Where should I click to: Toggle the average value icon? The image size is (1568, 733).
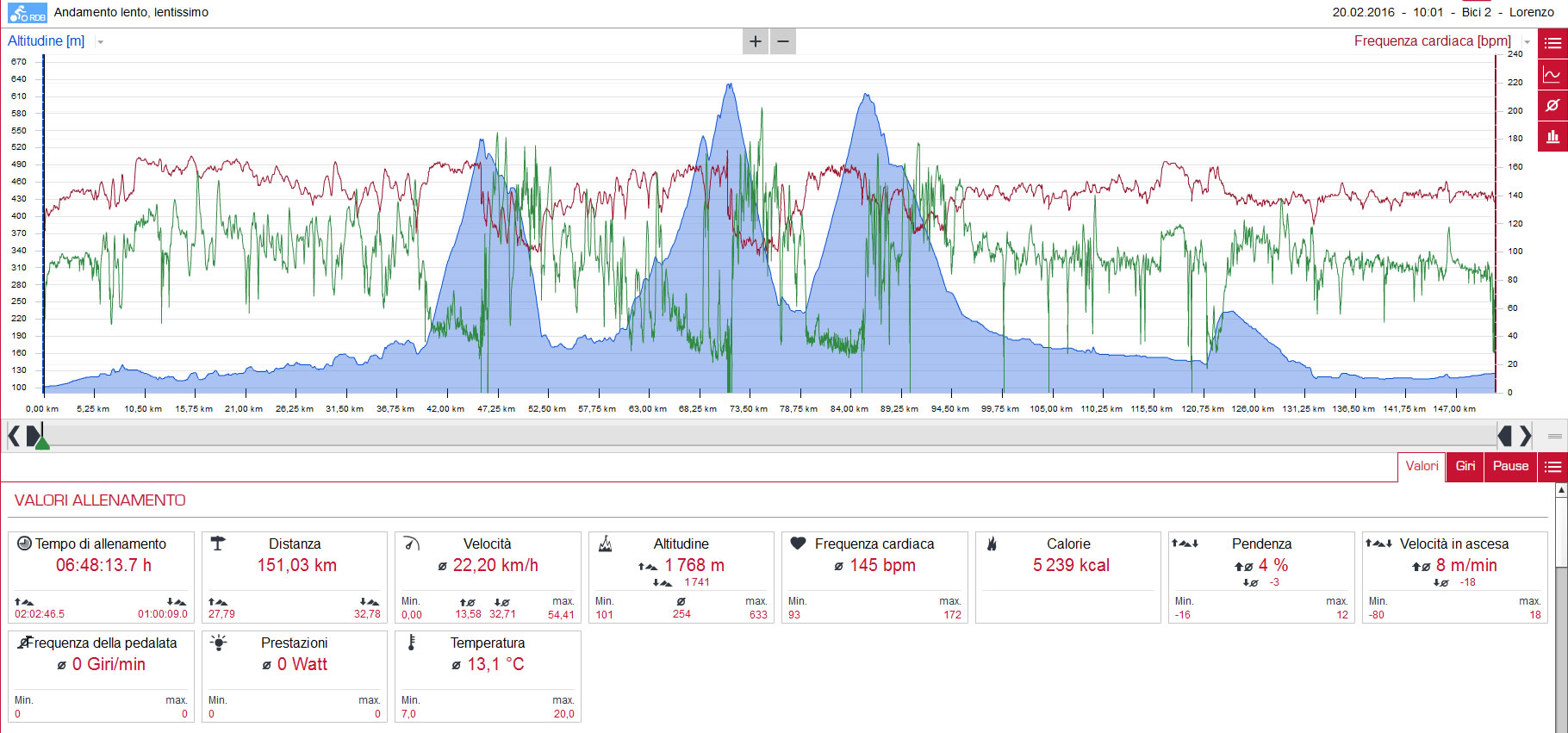[1552, 105]
